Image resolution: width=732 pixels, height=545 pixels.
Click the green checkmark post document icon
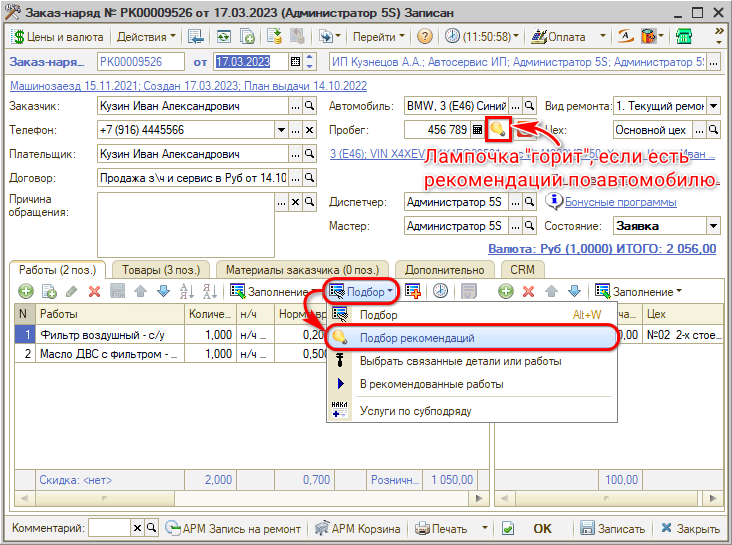(x=508, y=527)
